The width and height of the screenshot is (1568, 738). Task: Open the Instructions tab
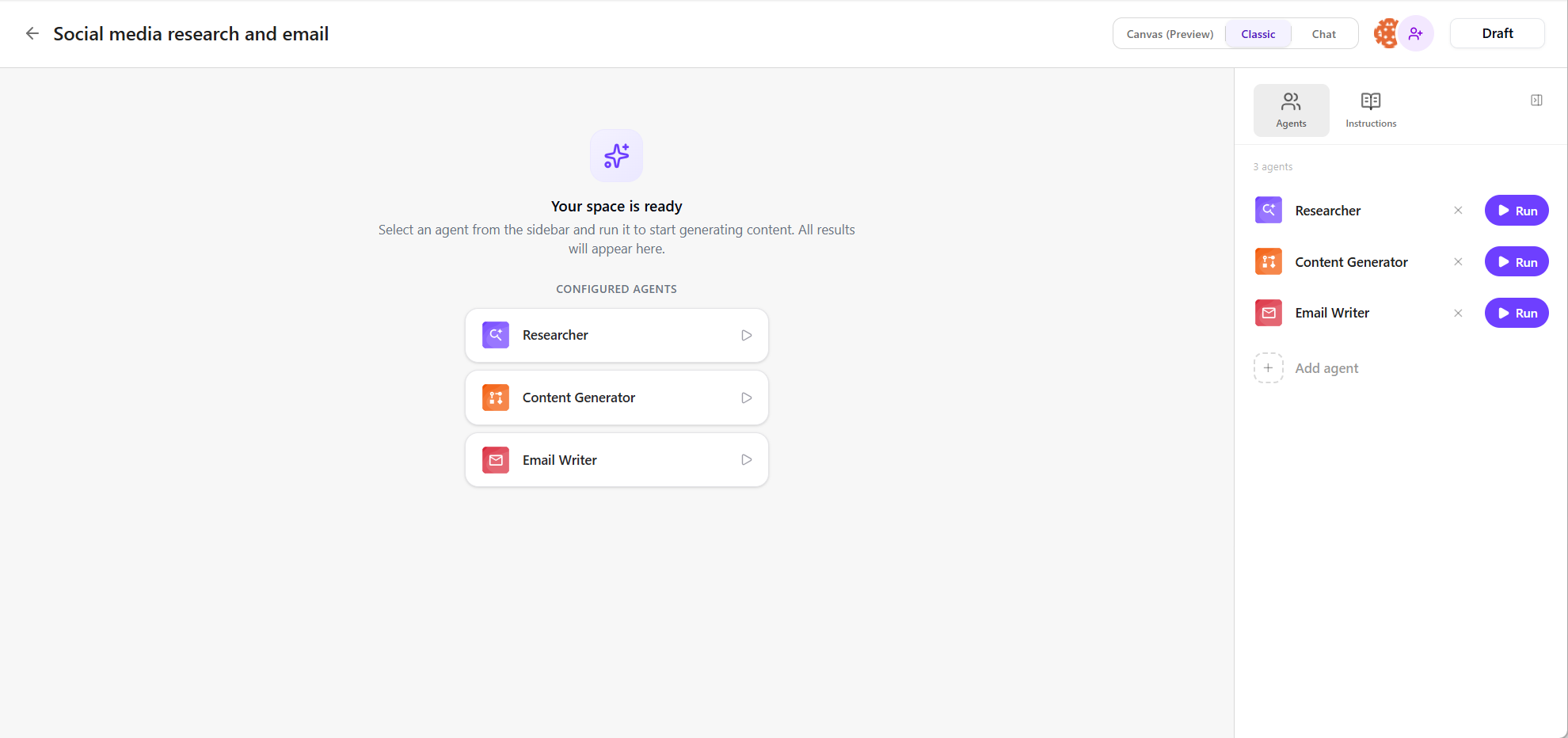pyautogui.click(x=1371, y=110)
